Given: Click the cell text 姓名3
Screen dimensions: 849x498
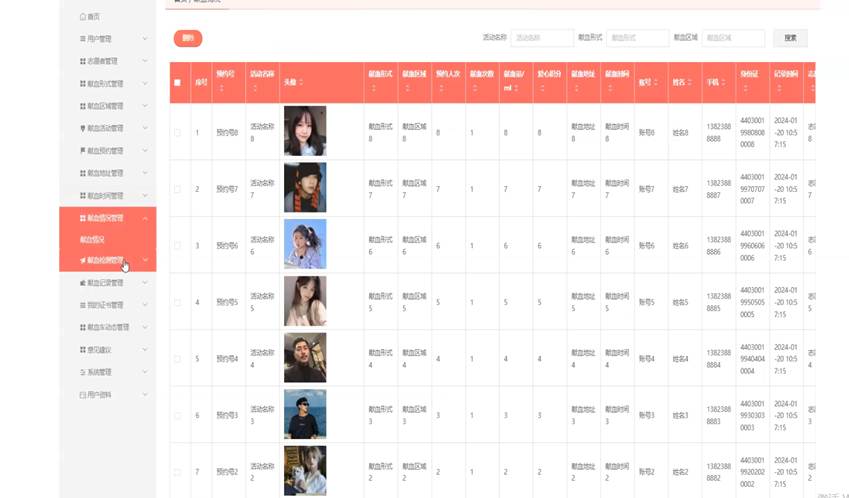Looking at the screenshot, I should 680,416.
